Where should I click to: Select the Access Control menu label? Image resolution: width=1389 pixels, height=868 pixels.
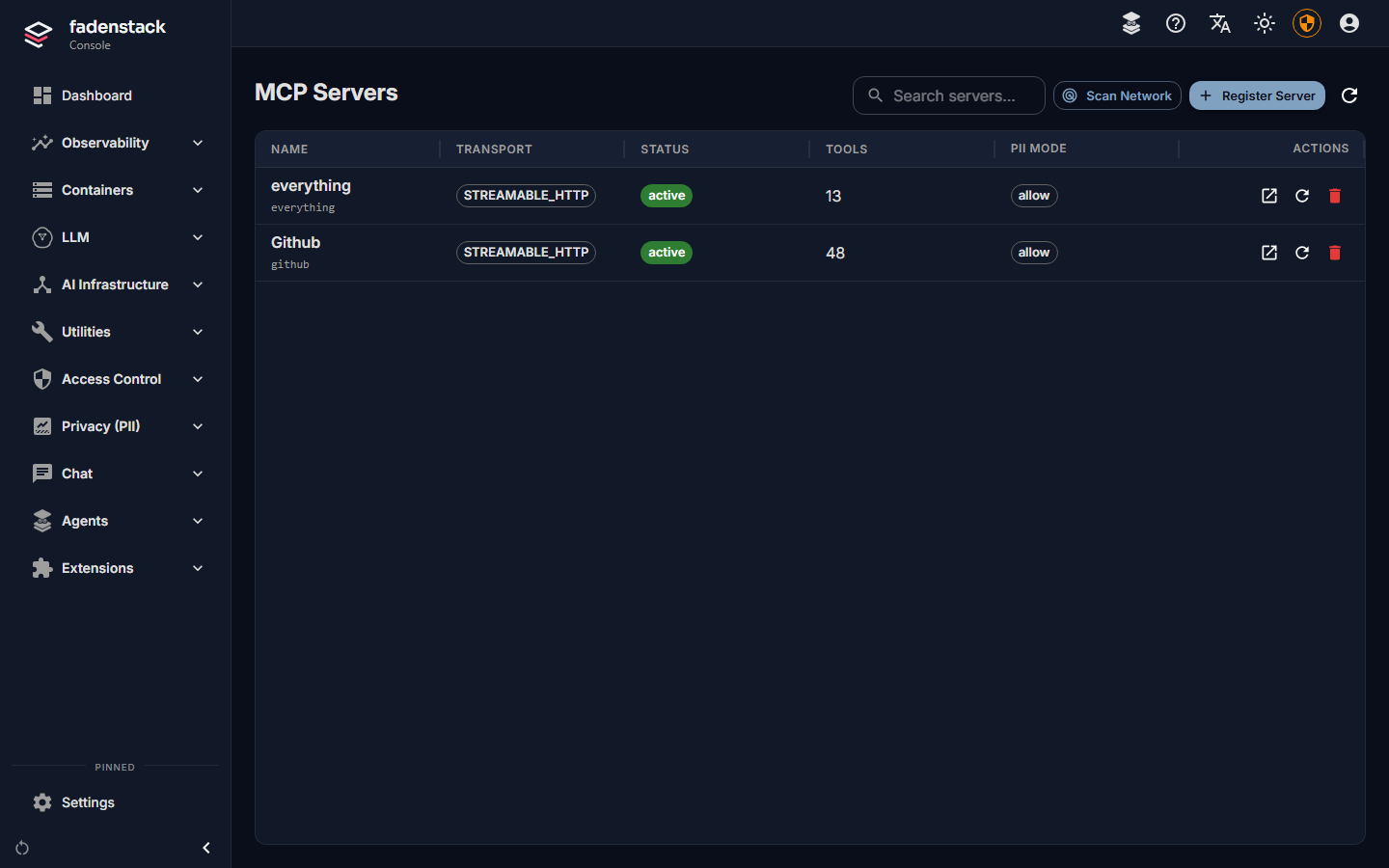(x=111, y=379)
